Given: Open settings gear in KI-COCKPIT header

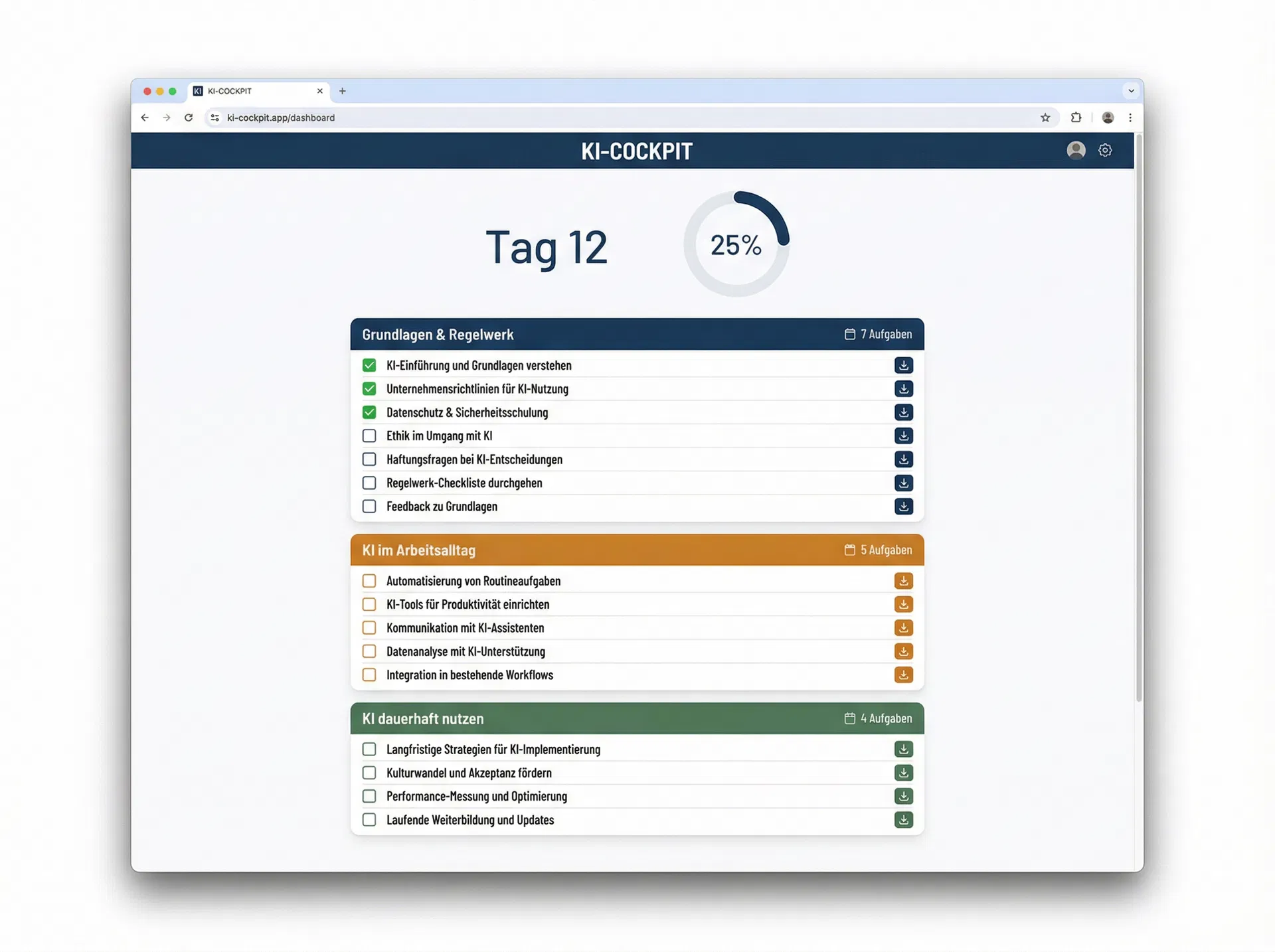Looking at the screenshot, I should point(1105,151).
